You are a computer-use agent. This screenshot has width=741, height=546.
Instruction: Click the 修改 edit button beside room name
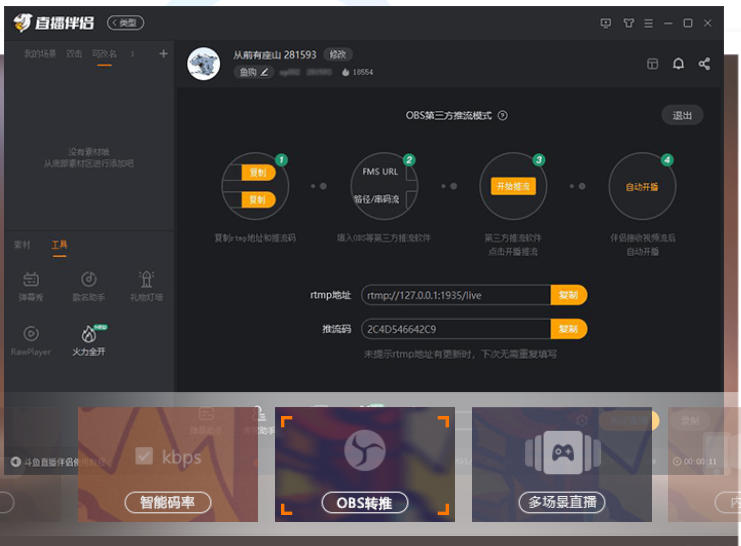click(338, 55)
